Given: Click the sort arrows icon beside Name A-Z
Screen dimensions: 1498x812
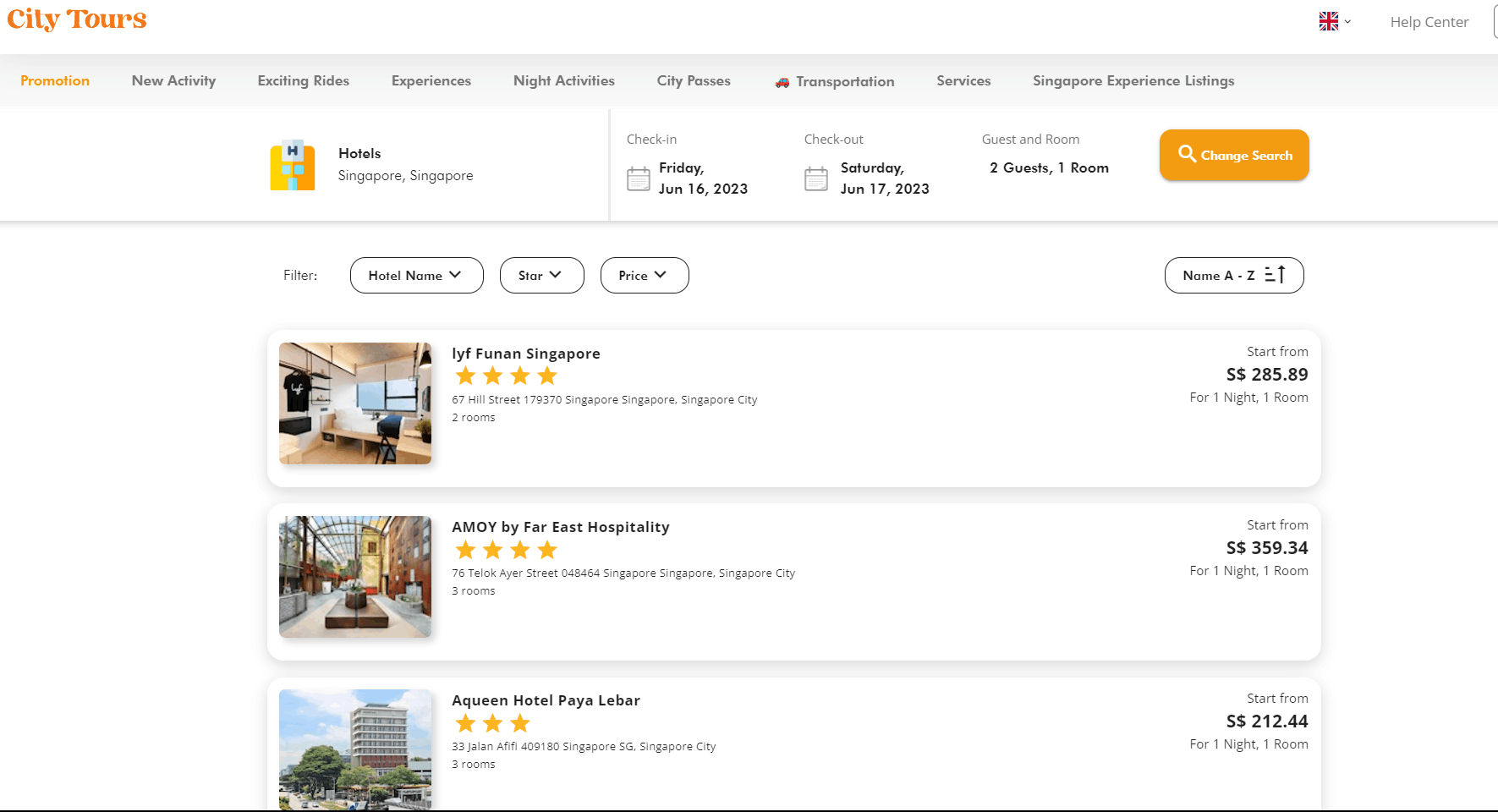Looking at the screenshot, I should [1275, 275].
